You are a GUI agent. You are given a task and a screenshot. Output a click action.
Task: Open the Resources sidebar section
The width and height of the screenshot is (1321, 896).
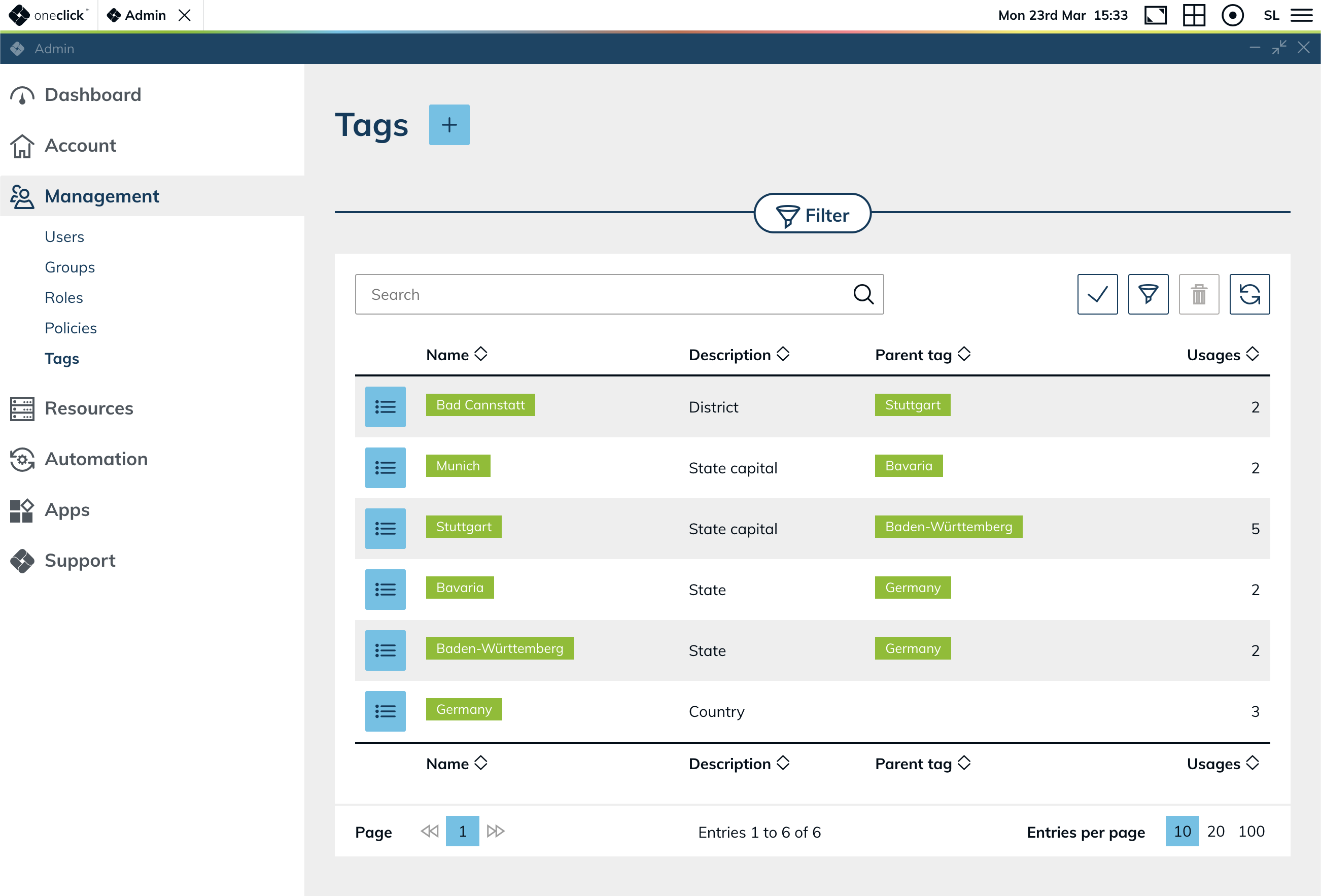point(89,408)
